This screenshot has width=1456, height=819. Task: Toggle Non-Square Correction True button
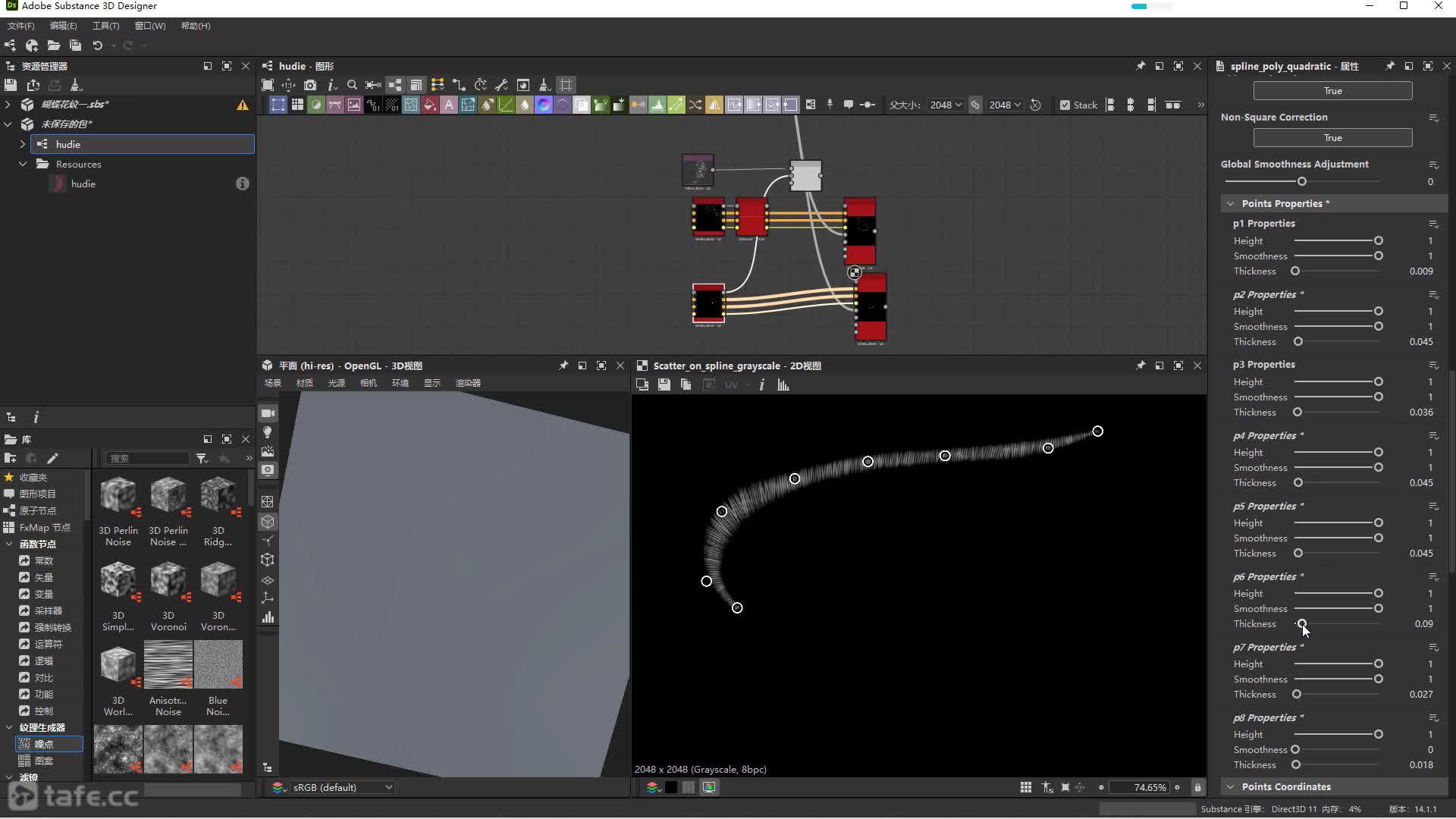1332,138
